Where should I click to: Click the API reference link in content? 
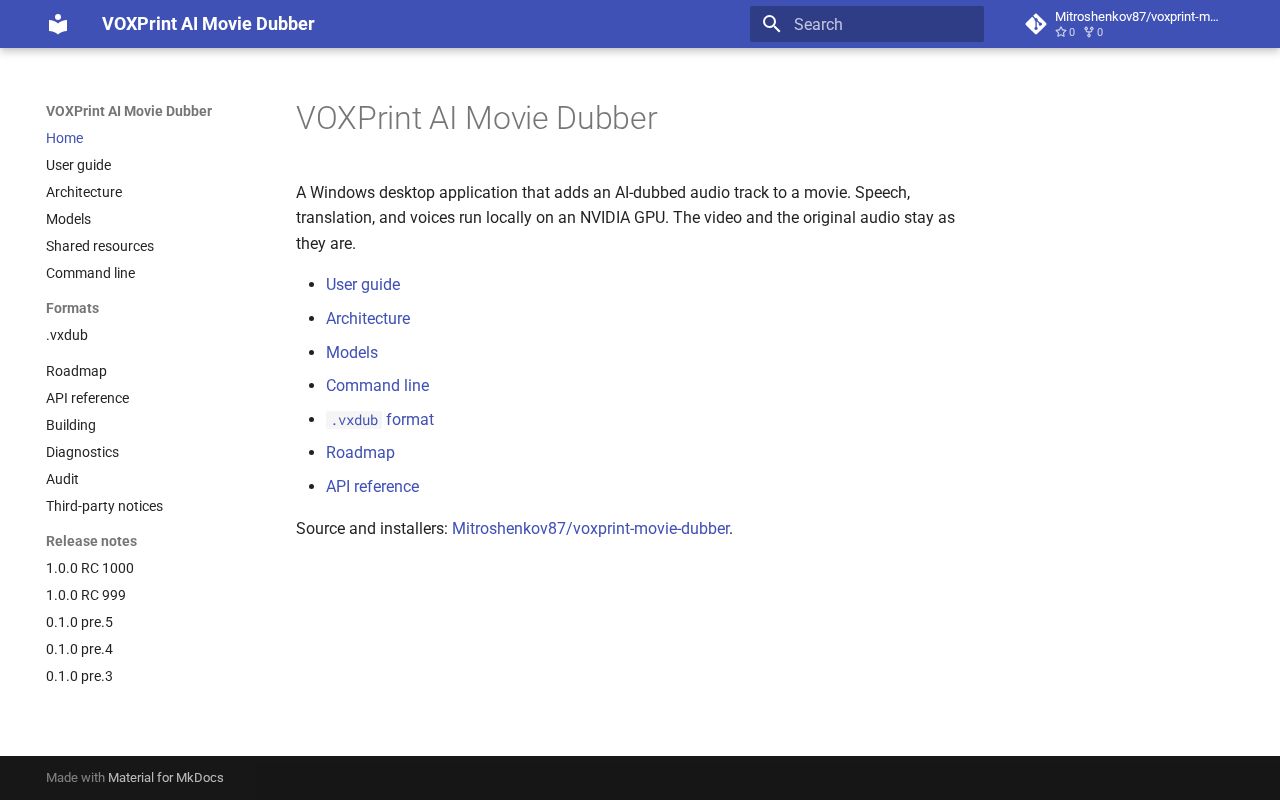coord(372,486)
